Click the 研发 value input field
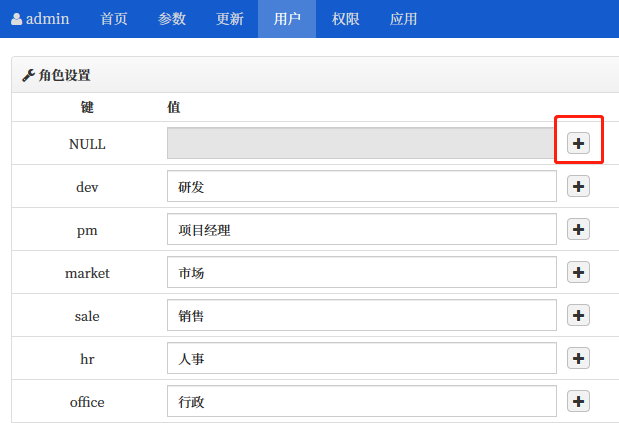This screenshot has width=619, height=423. (x=361, y=187)
